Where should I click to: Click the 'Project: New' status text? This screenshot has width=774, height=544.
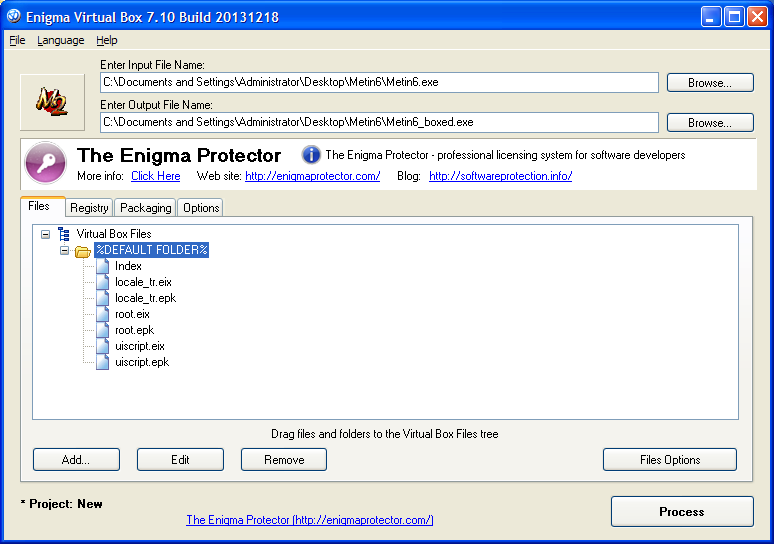tap(62, 504)
